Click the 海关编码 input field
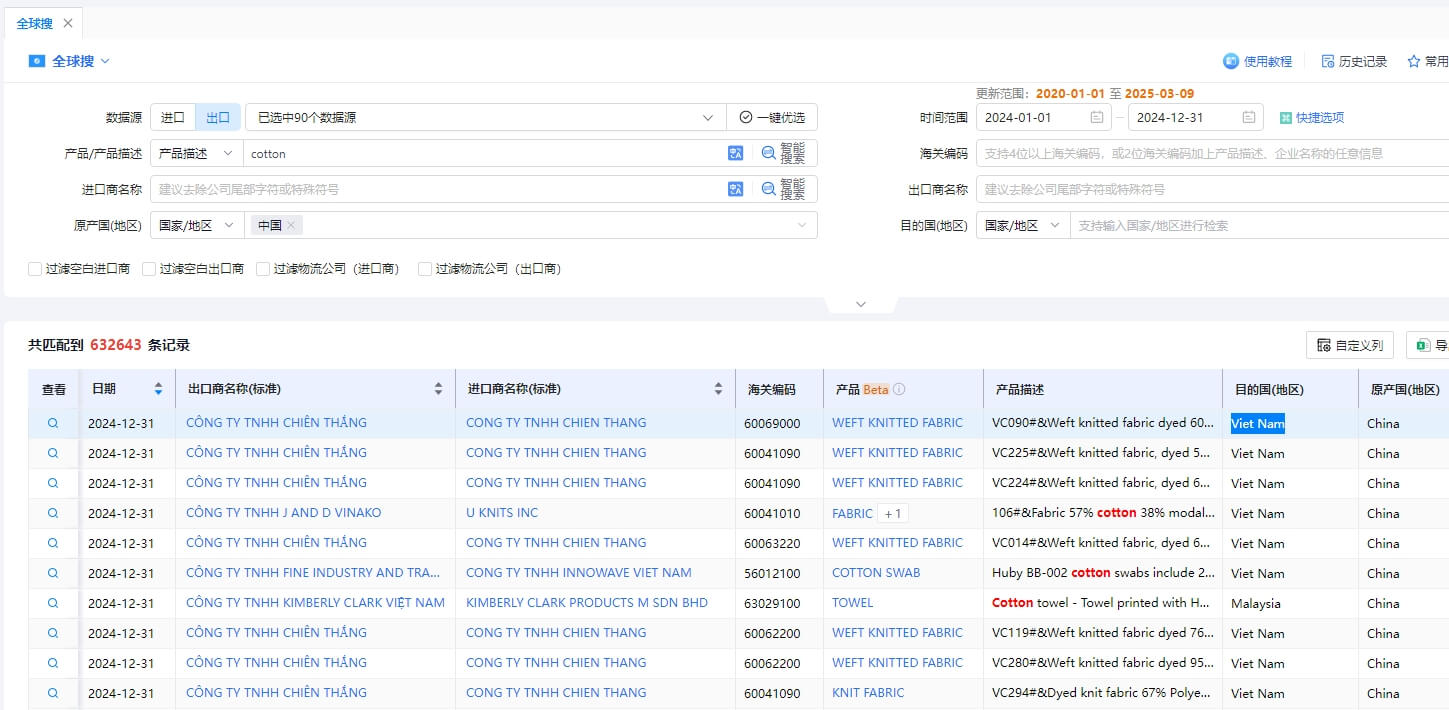The image size is (1449, 710). click(1212, 153)
